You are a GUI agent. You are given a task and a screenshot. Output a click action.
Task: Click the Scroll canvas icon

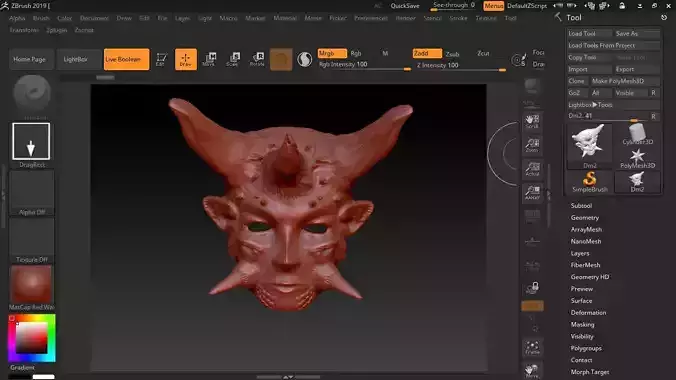pos(532,121)
